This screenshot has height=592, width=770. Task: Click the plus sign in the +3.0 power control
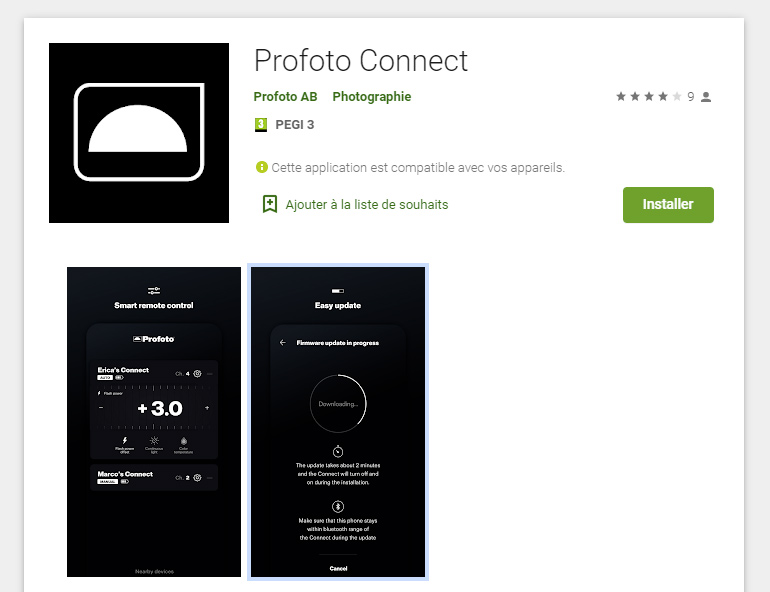pyautogui.click(x=207, y=408)
